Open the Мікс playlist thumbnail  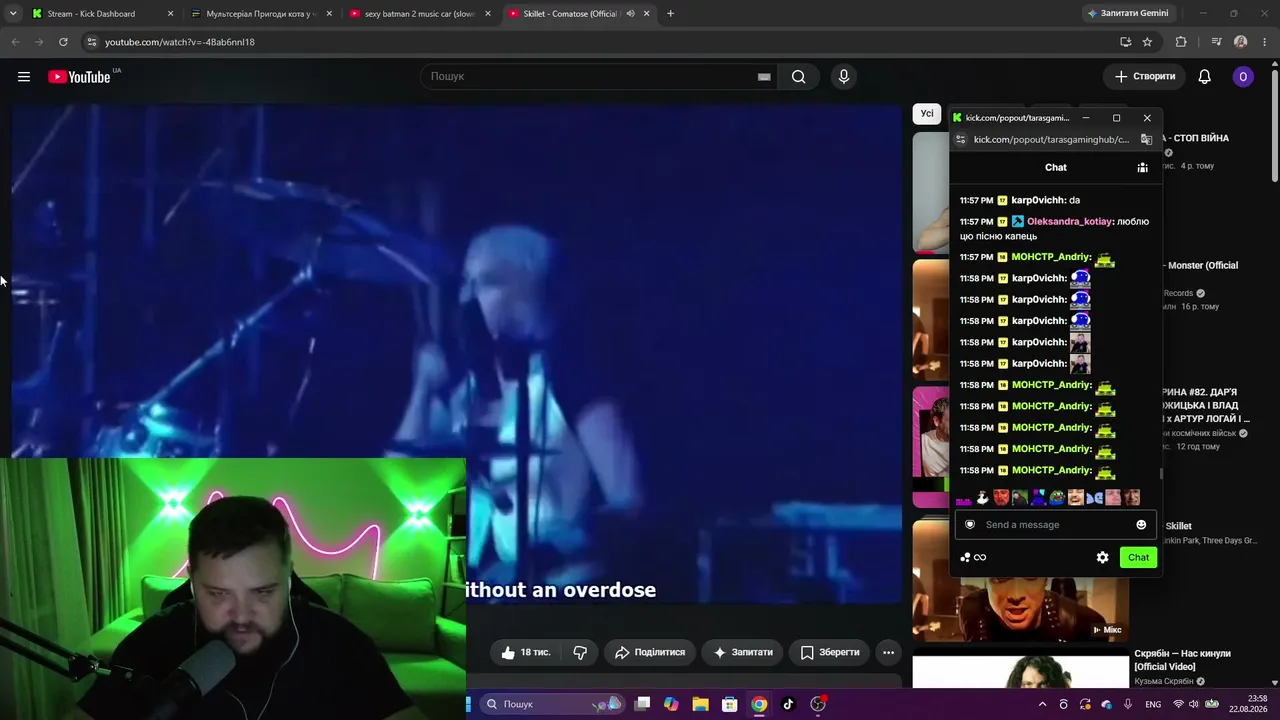(1020, 610)
